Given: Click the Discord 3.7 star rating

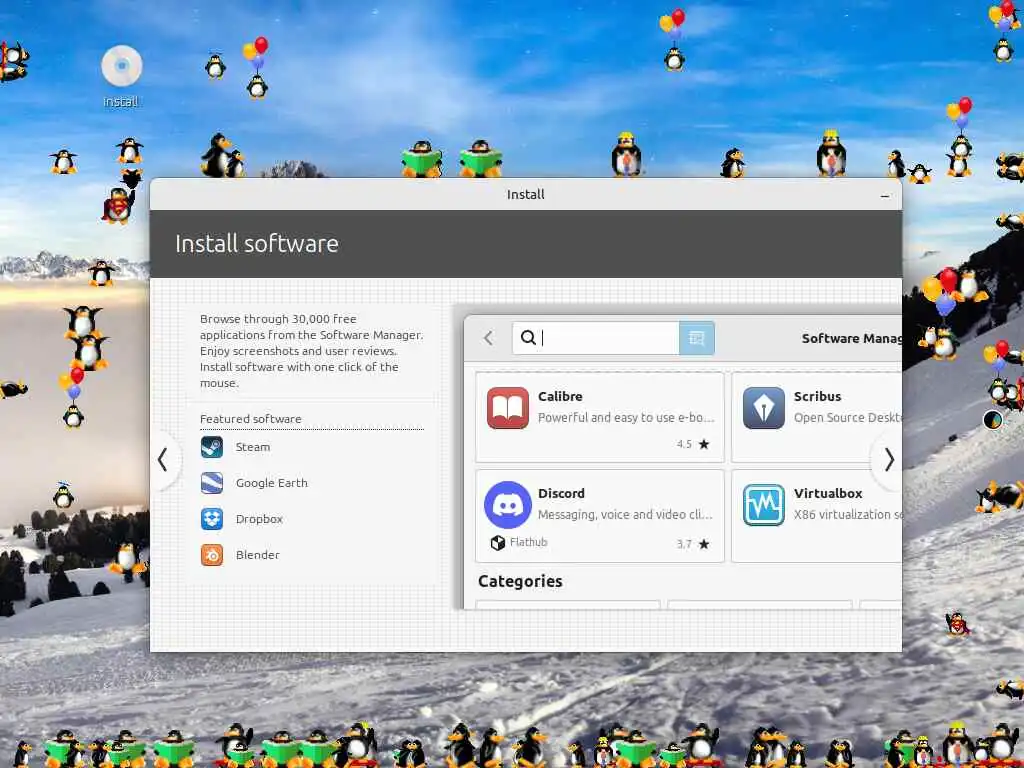Looking at the screenshot, I should pos(693,544).
